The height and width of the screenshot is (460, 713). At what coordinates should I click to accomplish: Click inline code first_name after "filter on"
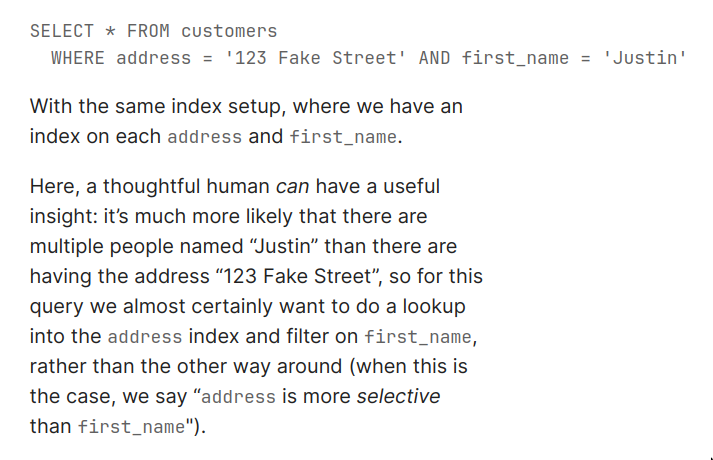(419, 337)
